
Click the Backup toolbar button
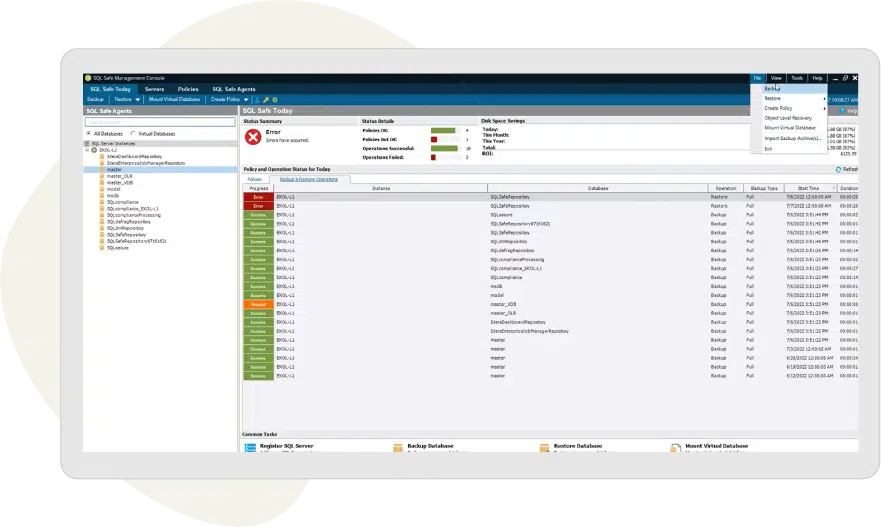[x=96, y=99]
